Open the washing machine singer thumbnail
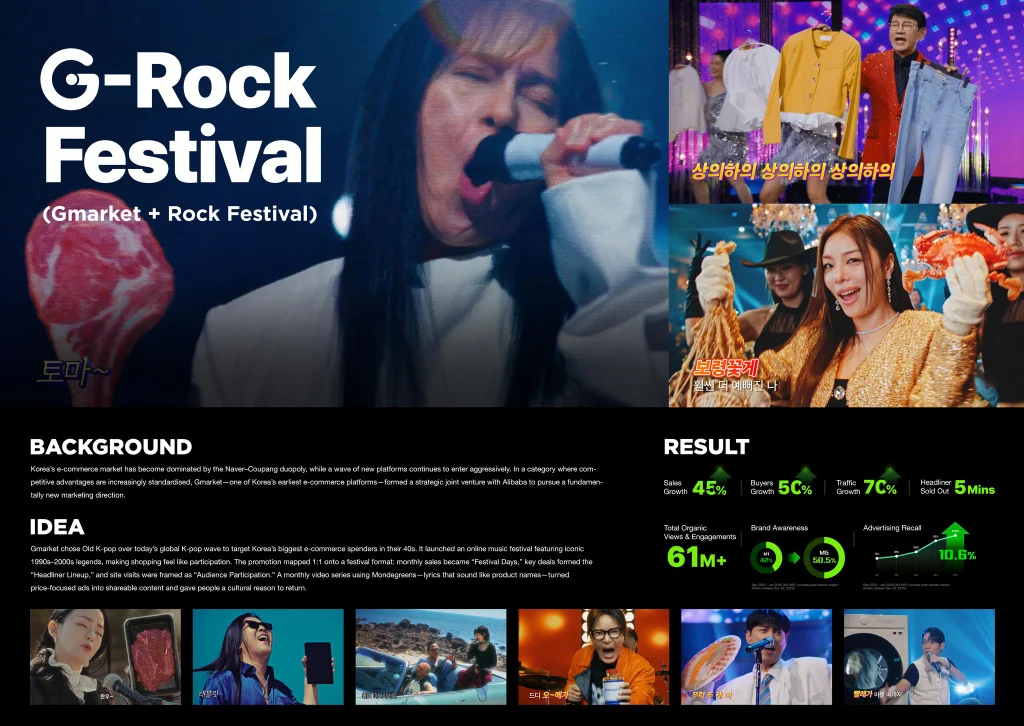 [x=919, y=657]
